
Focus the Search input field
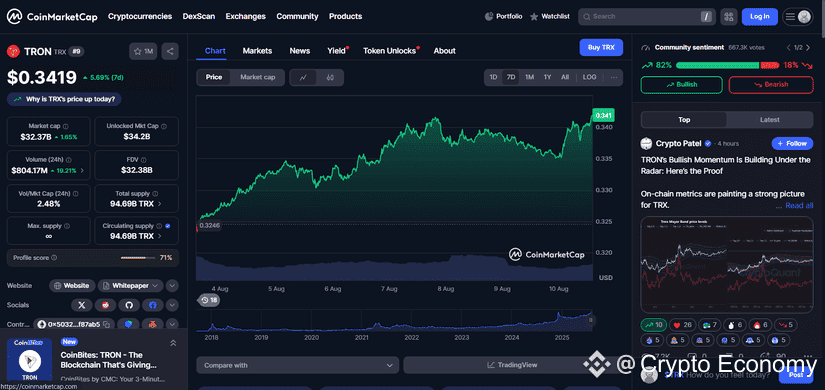pos(646,16)
